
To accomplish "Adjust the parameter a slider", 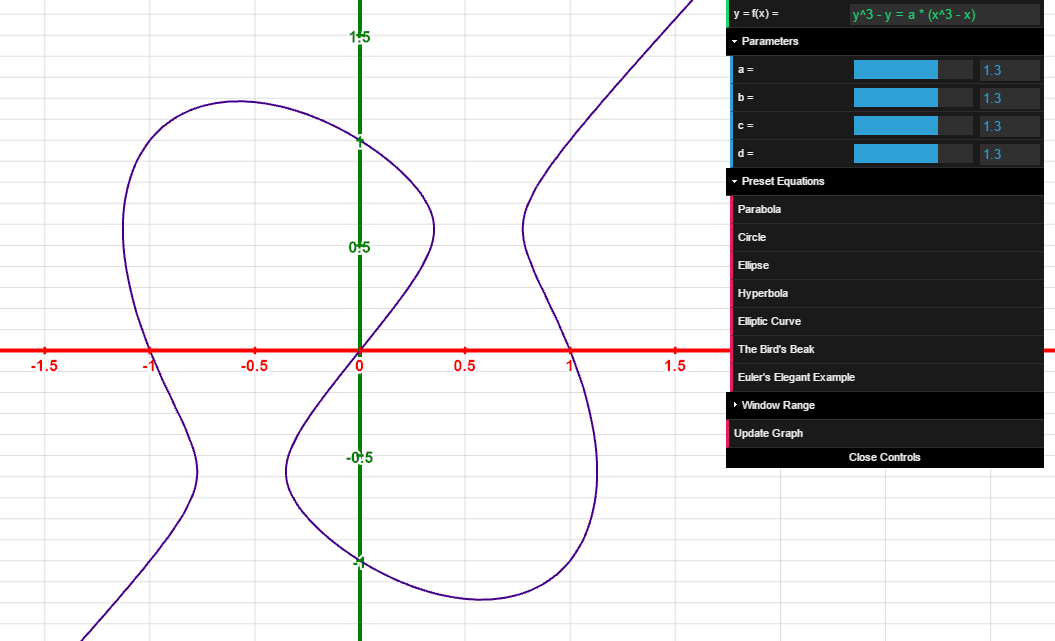I will 912,70.
